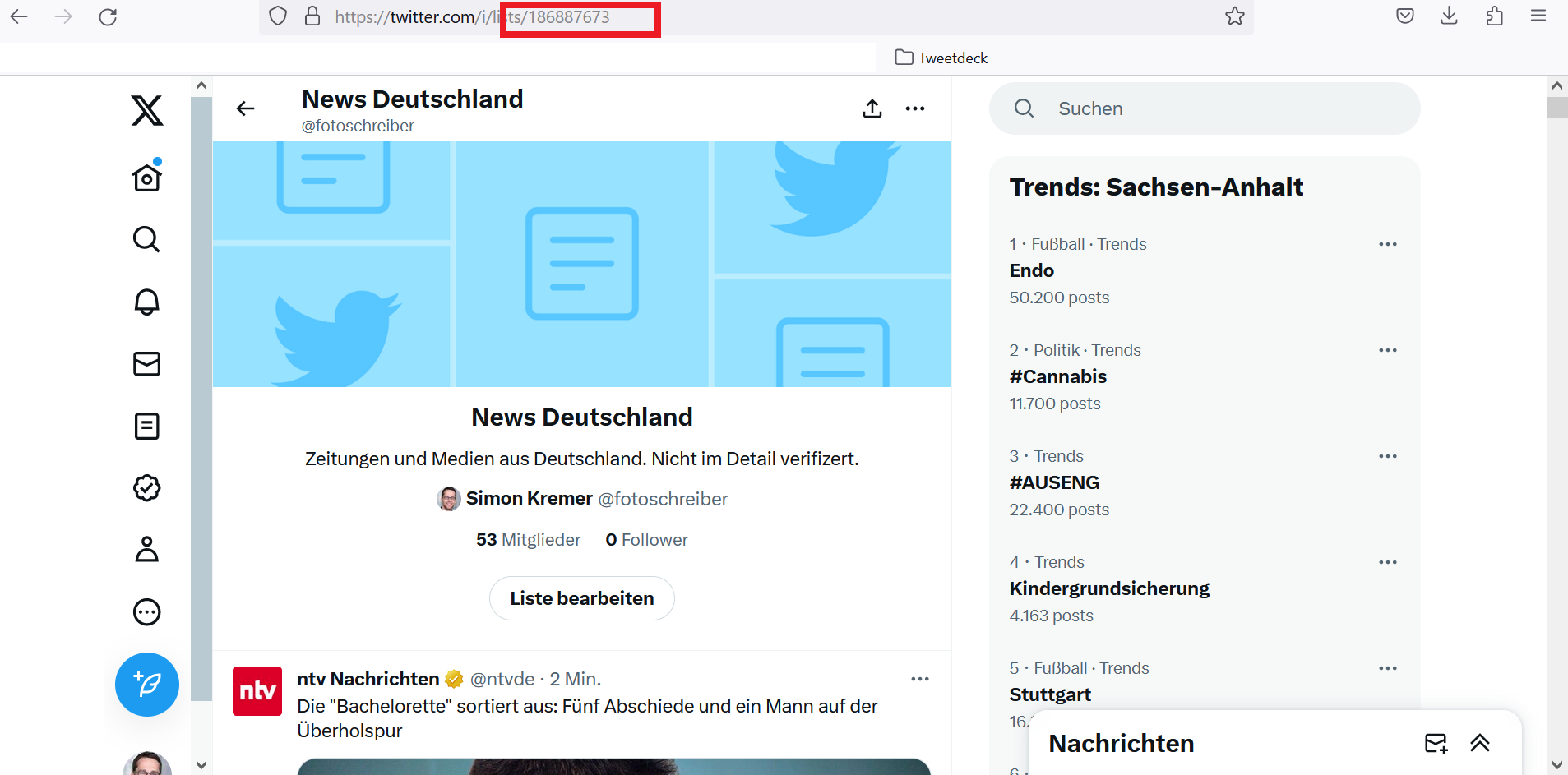Screen dimensions: 1568x775
Task: Open Simon Kremer owner profile link
Action: tap(529, 498)
